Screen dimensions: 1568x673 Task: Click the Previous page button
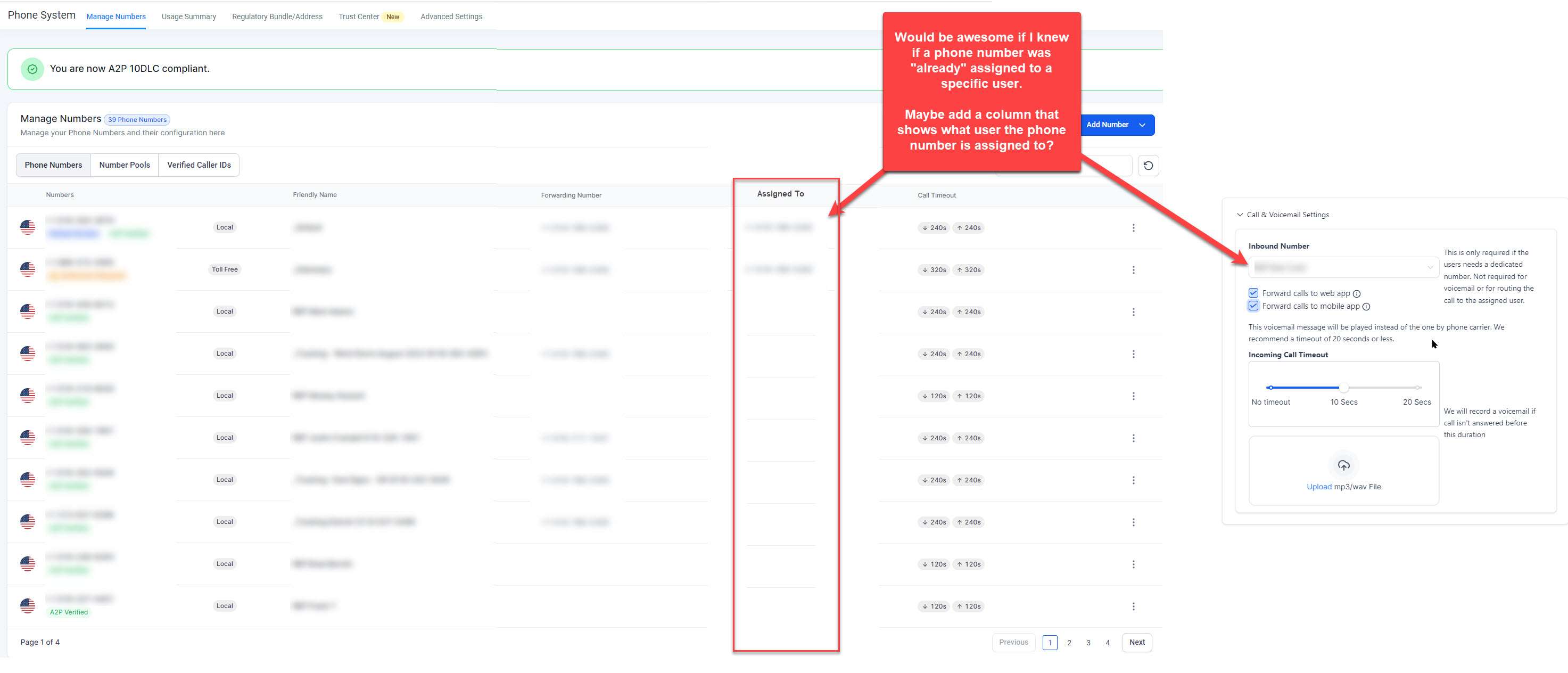click(x=1013, y=643)
